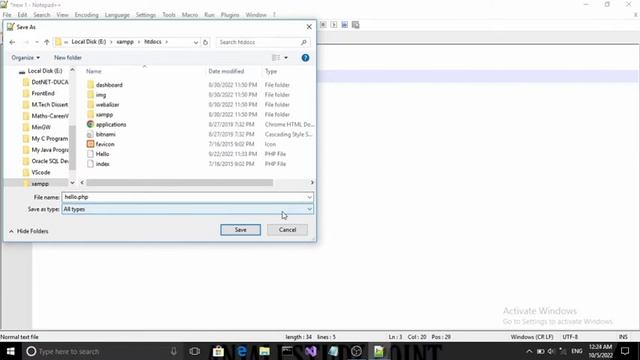Click the microphone icon in taskbar search
The image size is (640, 360).
(173, 351)
